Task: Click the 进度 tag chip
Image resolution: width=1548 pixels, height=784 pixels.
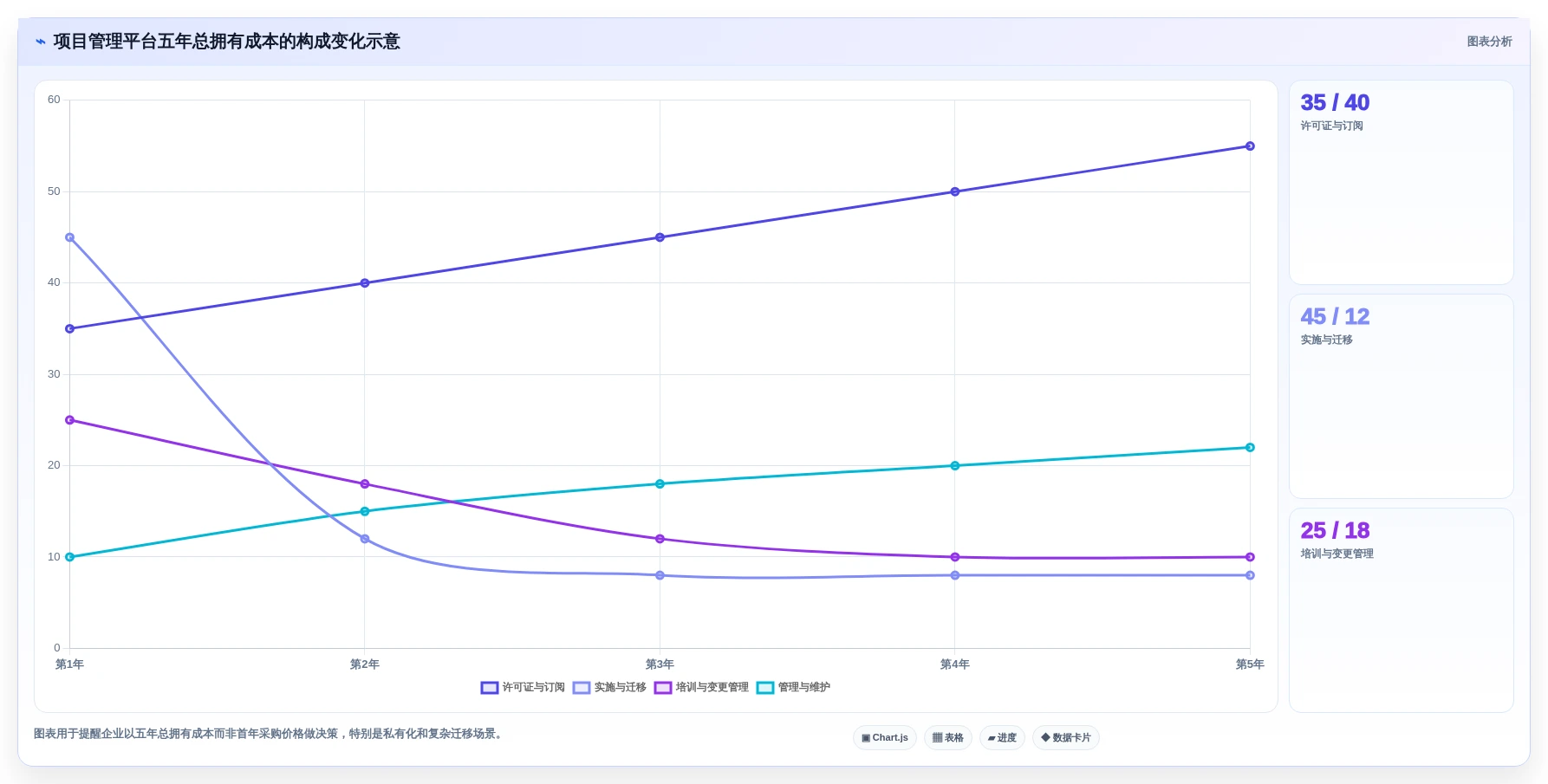Action: tap(1002, 738)
